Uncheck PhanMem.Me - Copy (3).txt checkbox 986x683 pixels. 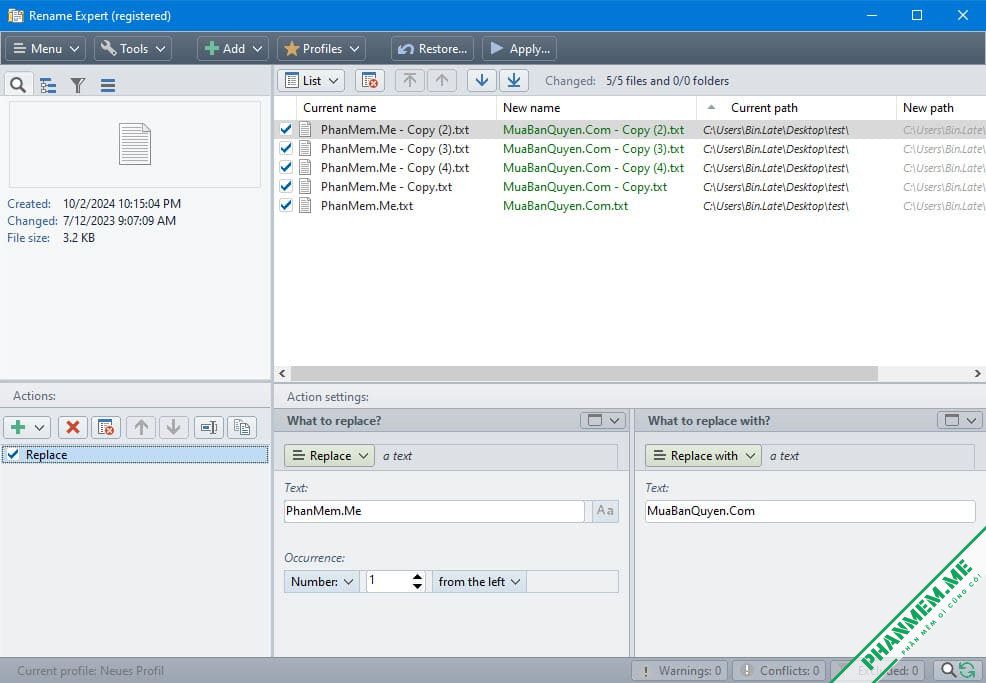point(286,148)
